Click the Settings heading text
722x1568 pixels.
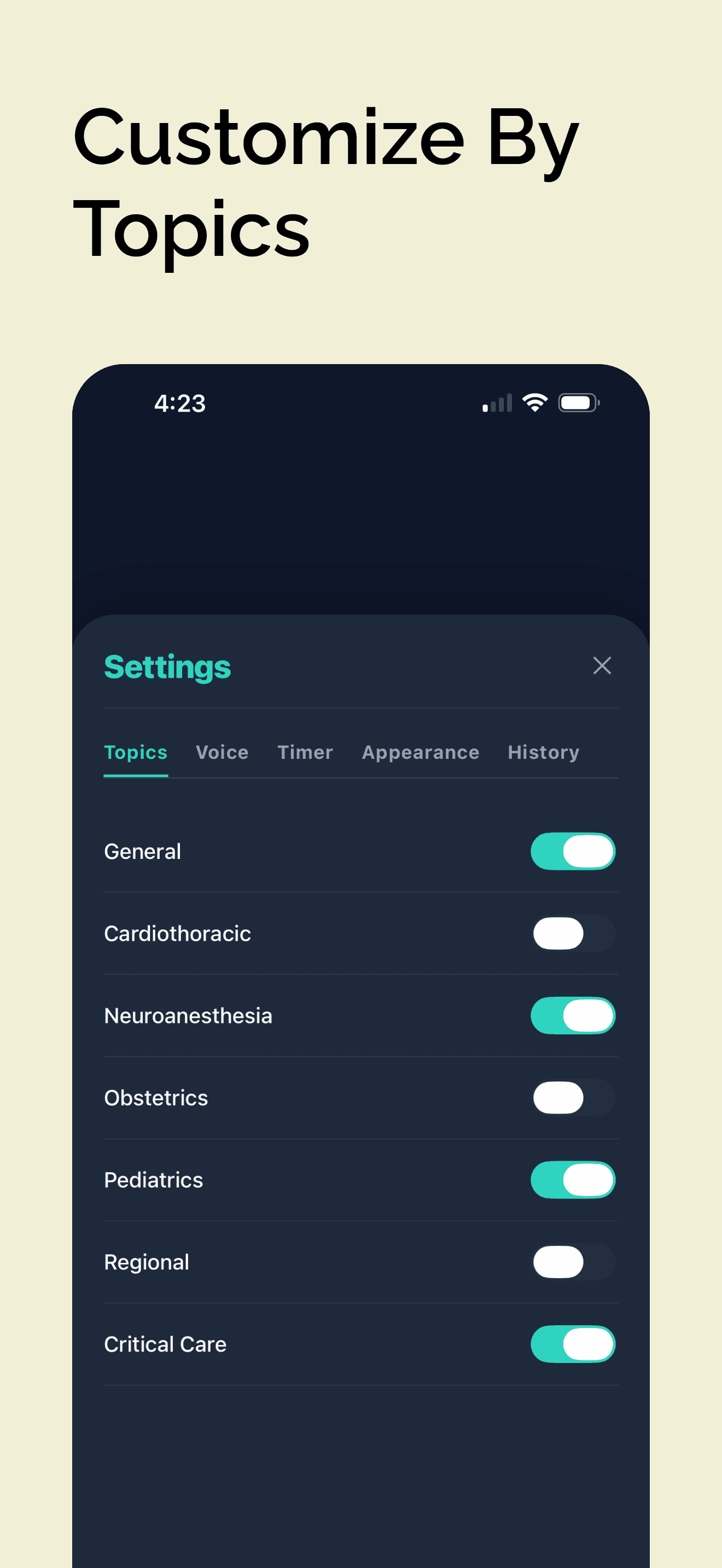click(167, 666)
